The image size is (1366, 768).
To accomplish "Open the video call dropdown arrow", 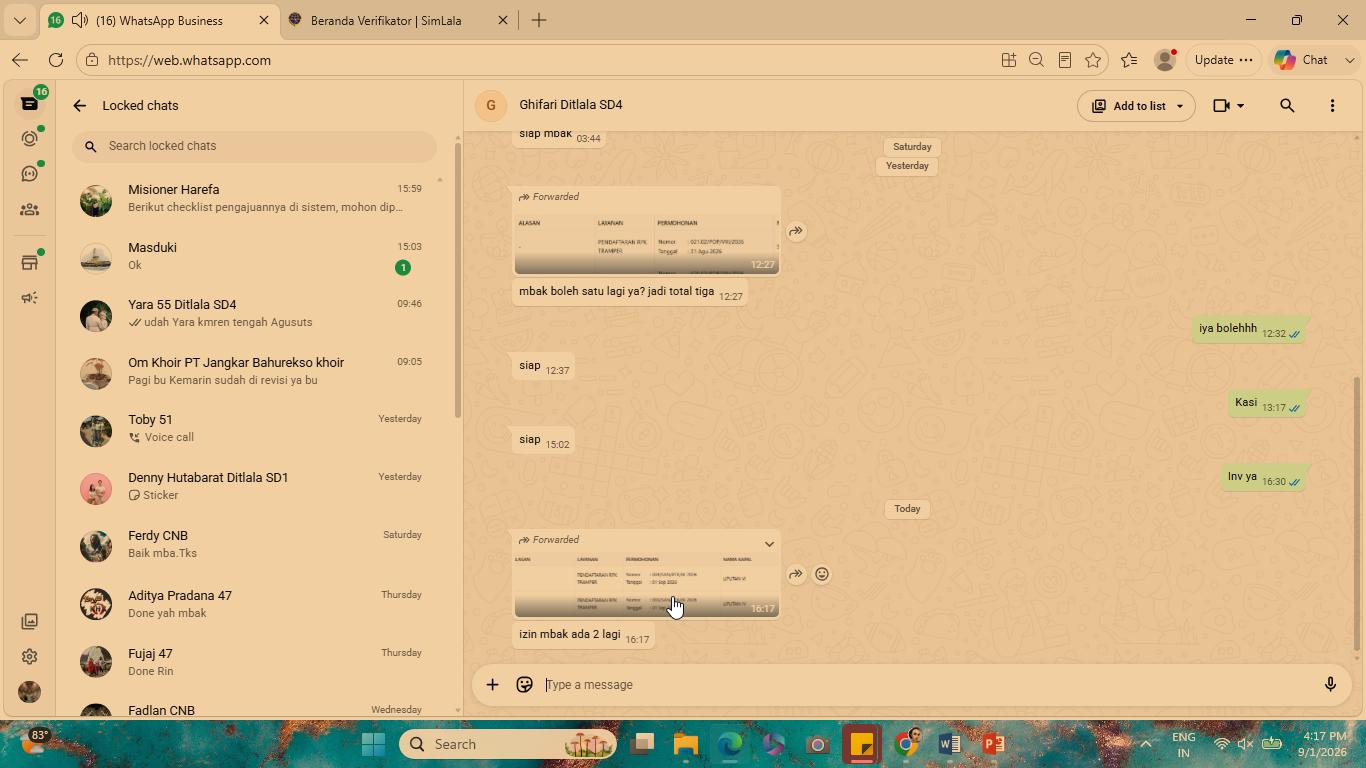I will point(1241,106).
